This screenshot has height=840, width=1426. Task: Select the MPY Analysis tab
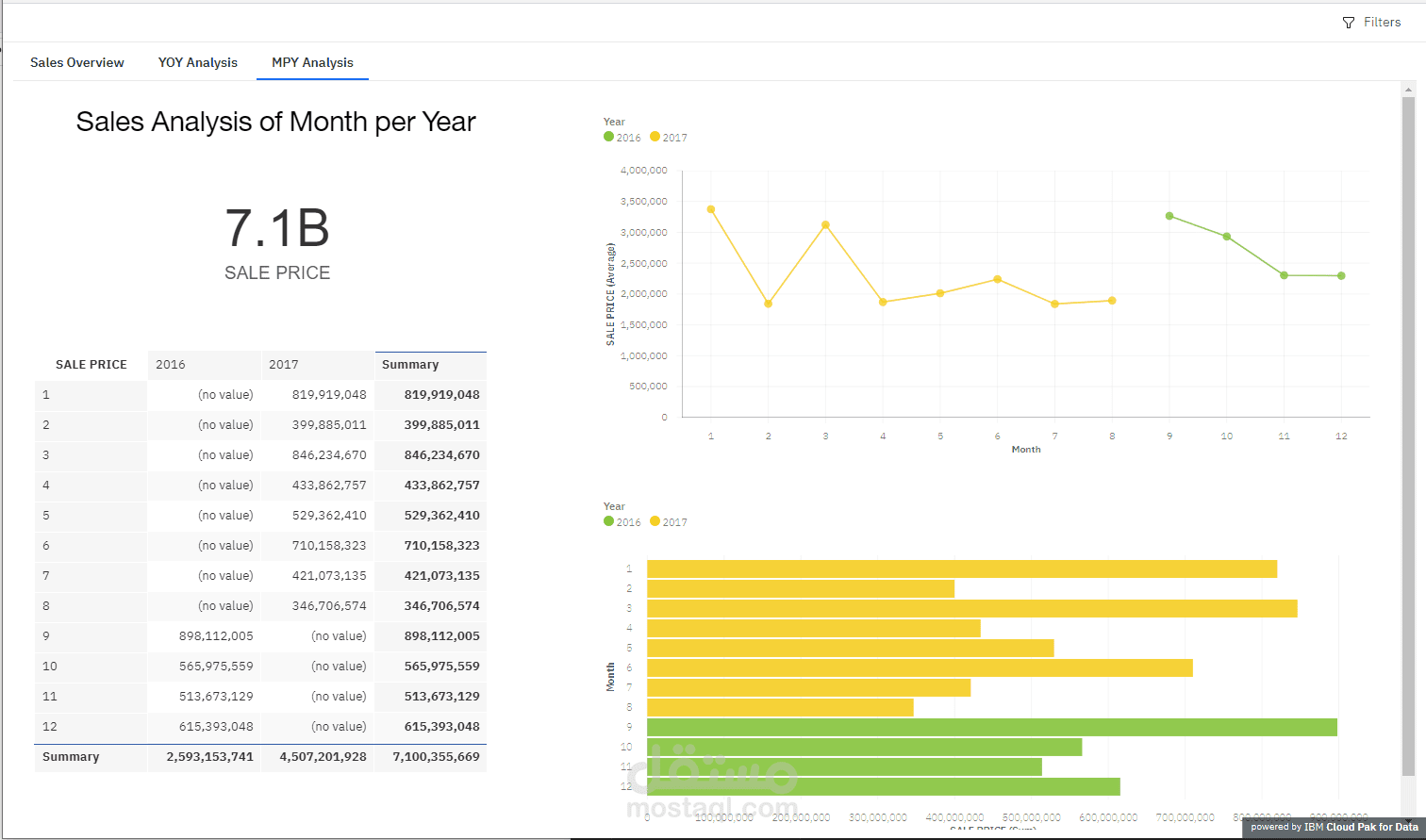312,62
